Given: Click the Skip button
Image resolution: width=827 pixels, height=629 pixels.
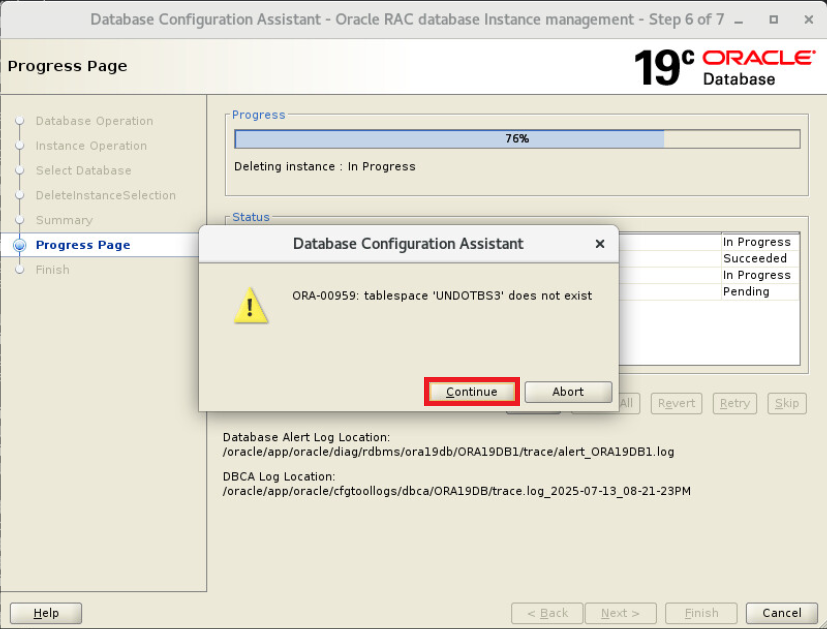Looking at the screenshot, I should 786,403.
